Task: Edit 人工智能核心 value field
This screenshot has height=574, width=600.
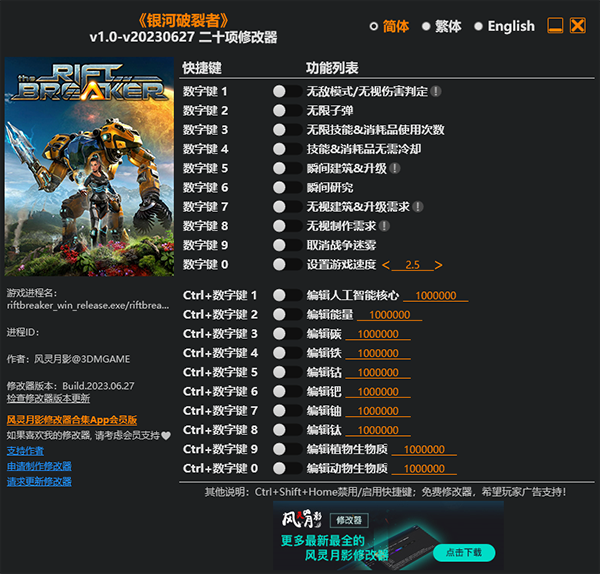Action: tap(435, 295)
